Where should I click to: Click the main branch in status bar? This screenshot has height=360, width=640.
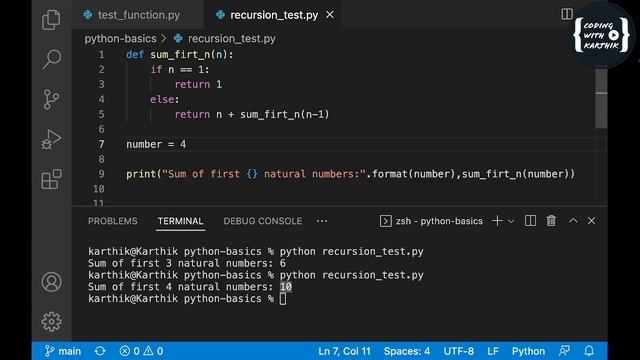pyautogui.click(x=63, y=351)
